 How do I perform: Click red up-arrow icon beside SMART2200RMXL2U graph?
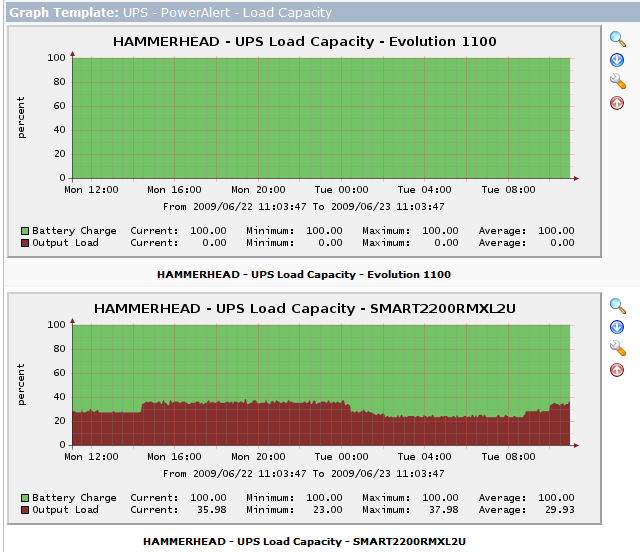click(618, 370)
